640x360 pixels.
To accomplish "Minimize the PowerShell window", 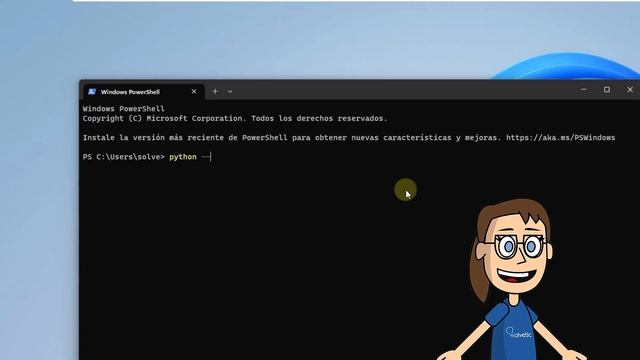I will pos(584,89).
